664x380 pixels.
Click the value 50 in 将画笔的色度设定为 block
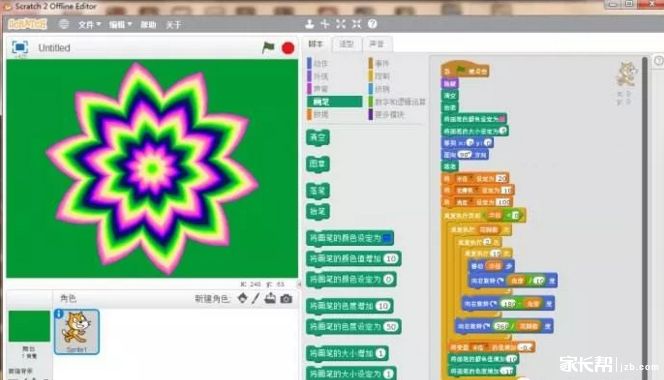click(391, 327)
